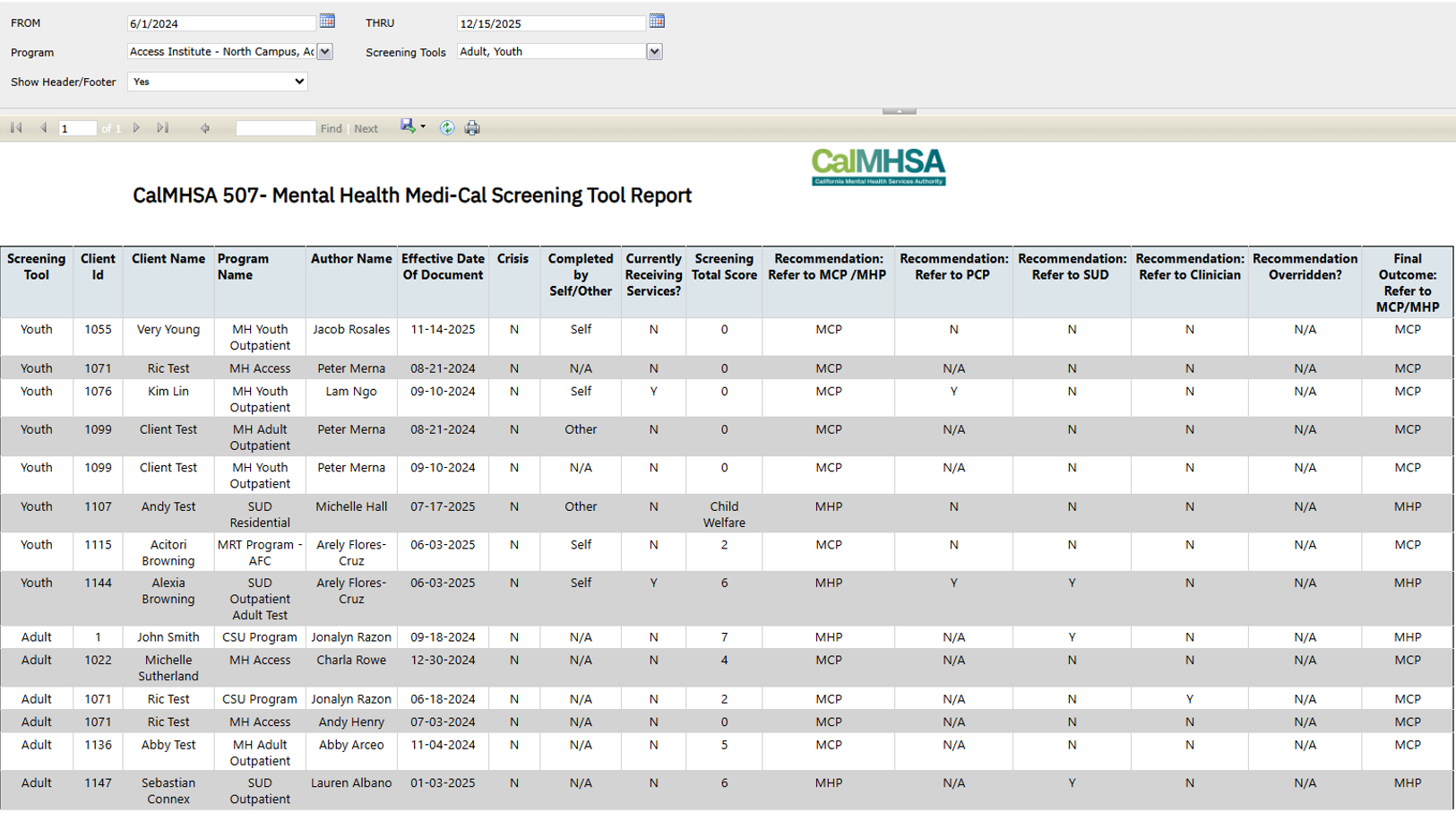Click the back to parent report arrow
The width and height of the screenshot is (1456, 813).
205,128
